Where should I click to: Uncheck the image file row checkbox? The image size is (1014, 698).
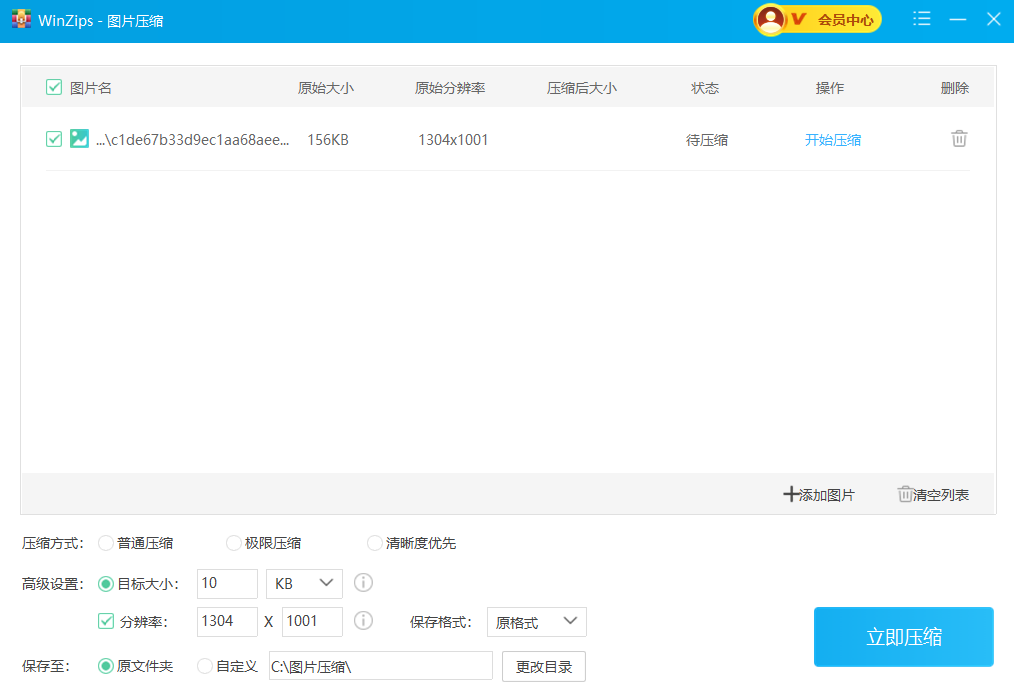point(54,139)
